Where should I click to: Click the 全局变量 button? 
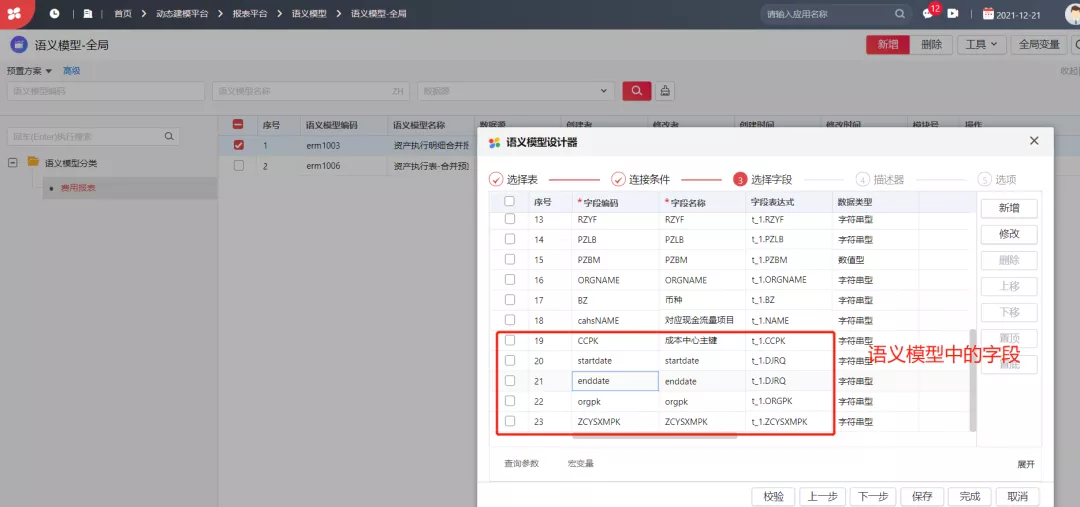click(x=1039, y=45)
